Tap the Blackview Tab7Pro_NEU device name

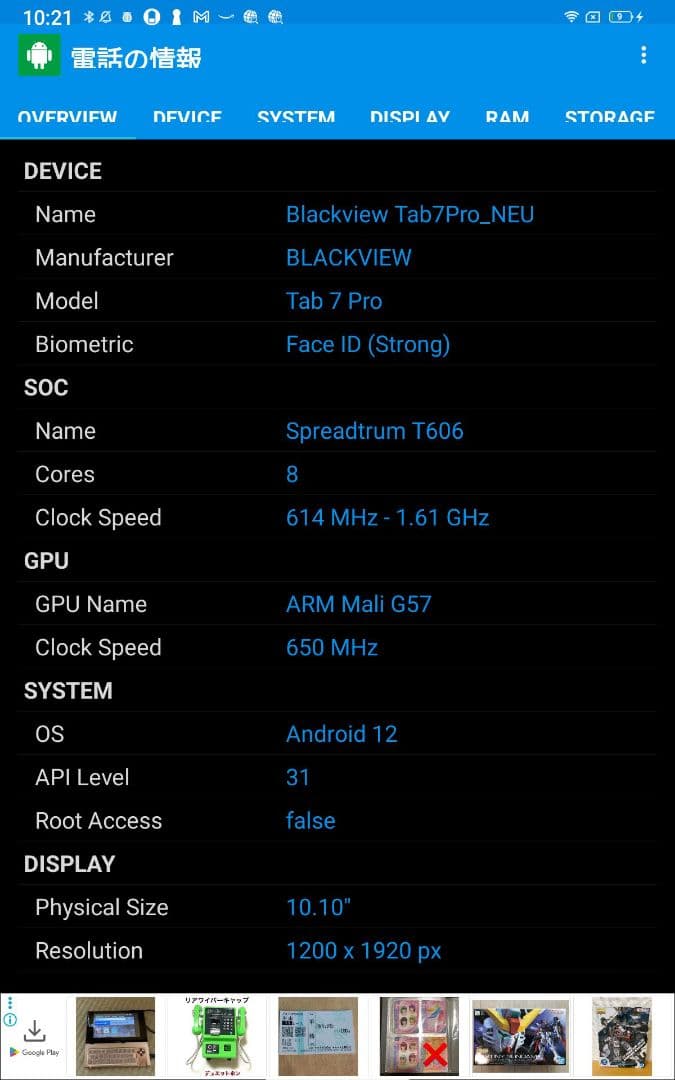[410, 214]
